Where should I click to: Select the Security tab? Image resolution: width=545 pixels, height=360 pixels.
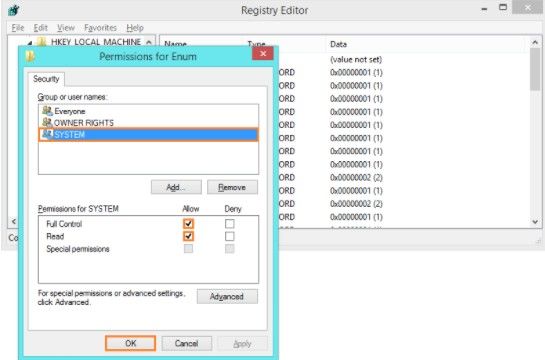tap(46, 79)
